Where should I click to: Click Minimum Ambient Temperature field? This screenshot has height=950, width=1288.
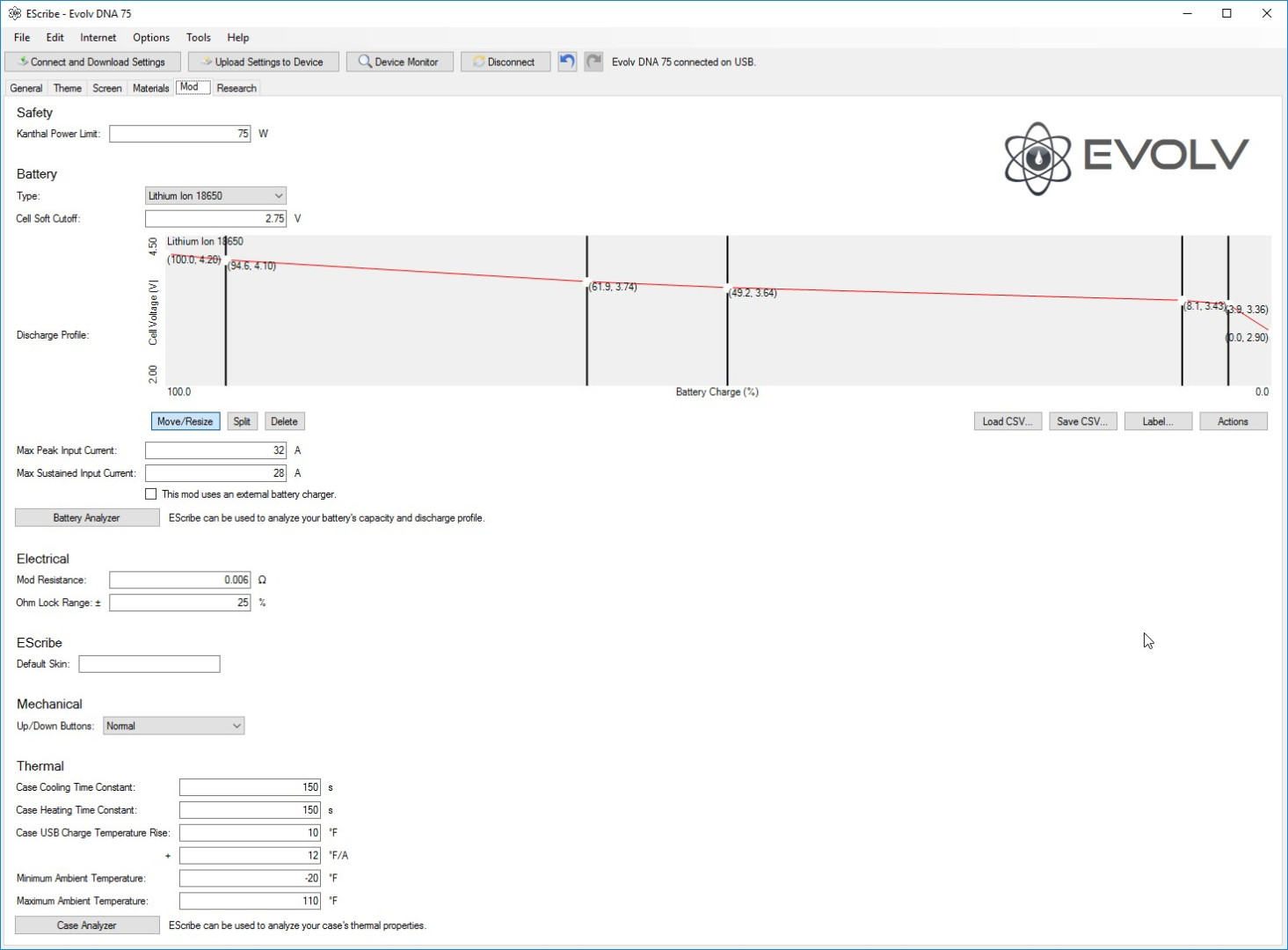(251, 878)
